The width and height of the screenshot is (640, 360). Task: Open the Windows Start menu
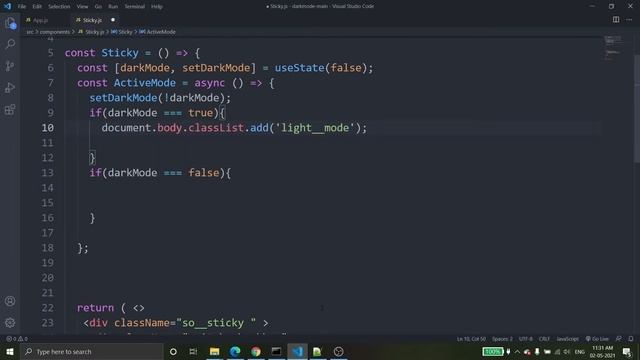pyautogui.click(x=10, y=351)
